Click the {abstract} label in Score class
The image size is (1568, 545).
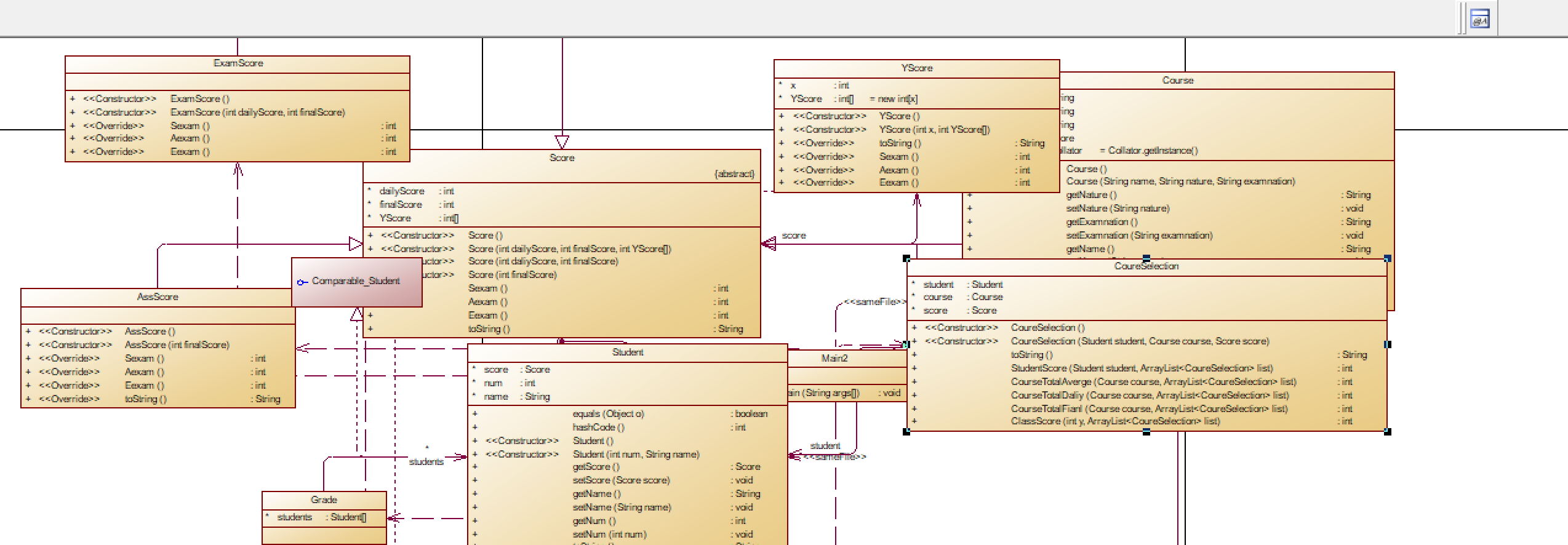(734, 174)
